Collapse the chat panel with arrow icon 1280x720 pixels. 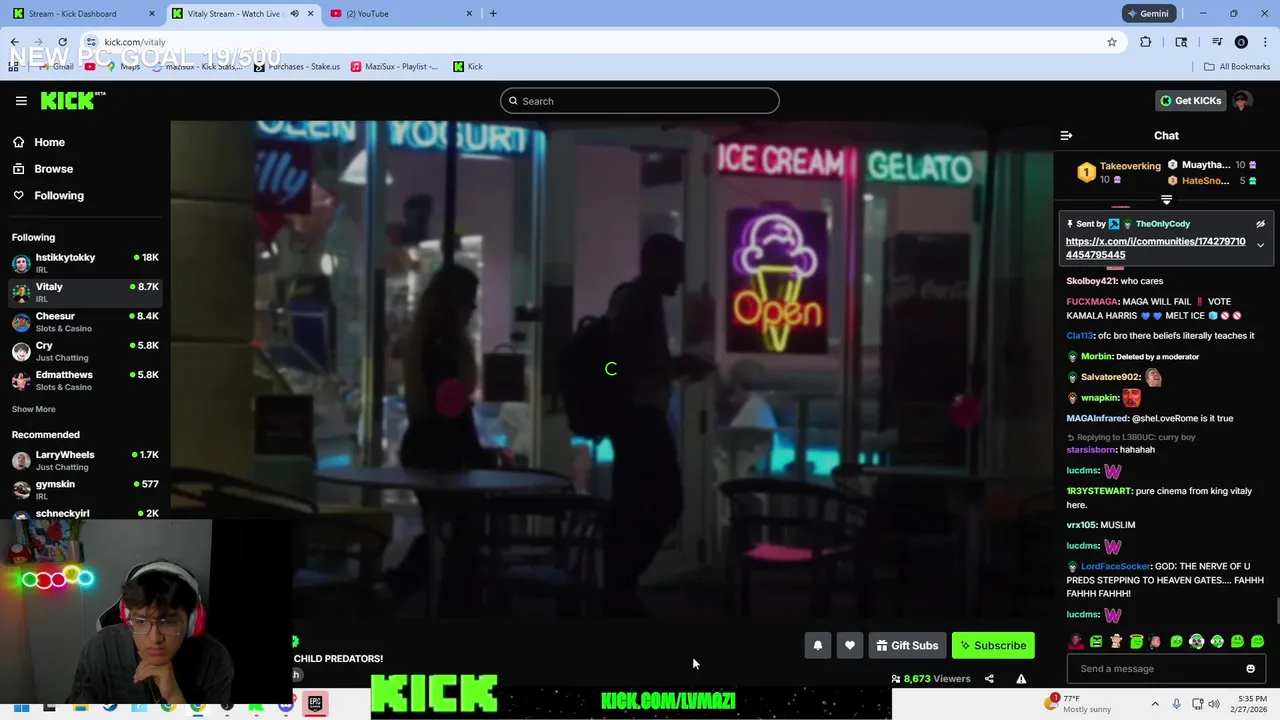(1066, 135)
